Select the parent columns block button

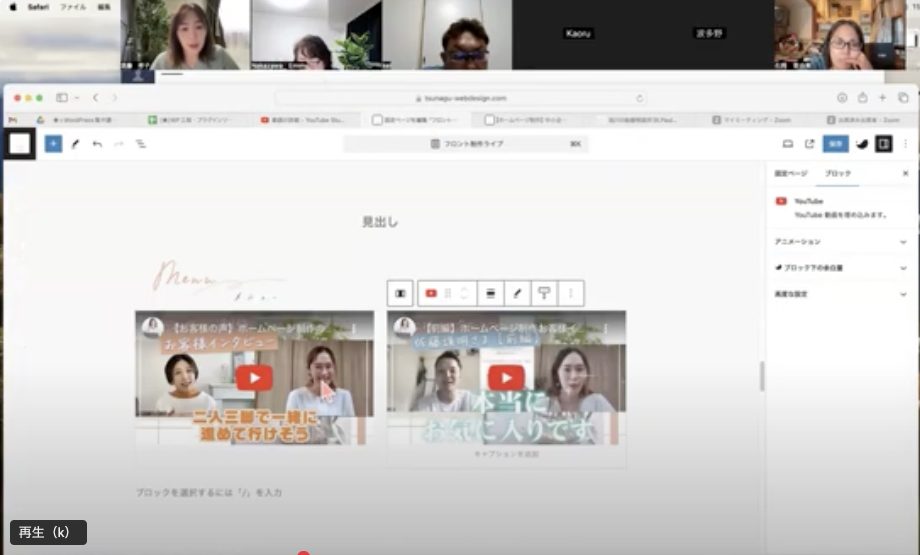(400, 293)
